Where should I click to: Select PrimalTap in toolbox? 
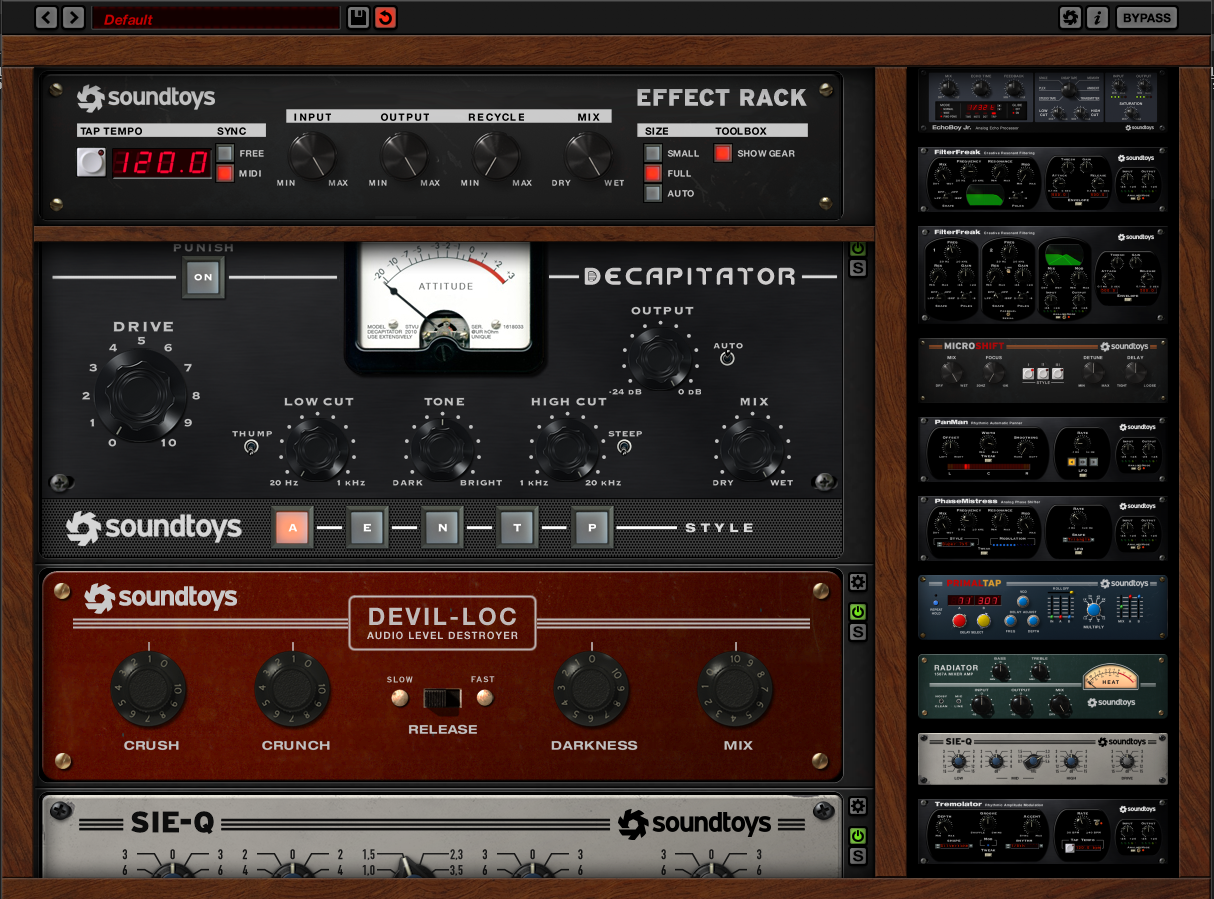coord(1043,607)
